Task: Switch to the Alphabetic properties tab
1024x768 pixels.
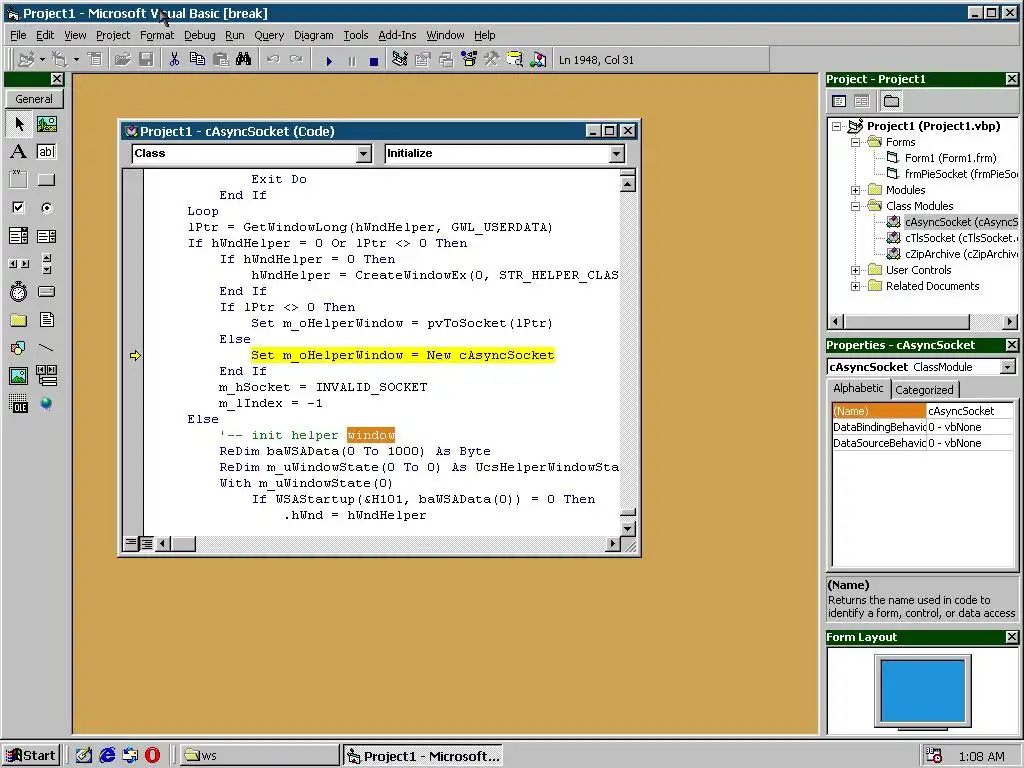Action: [858, 388]
